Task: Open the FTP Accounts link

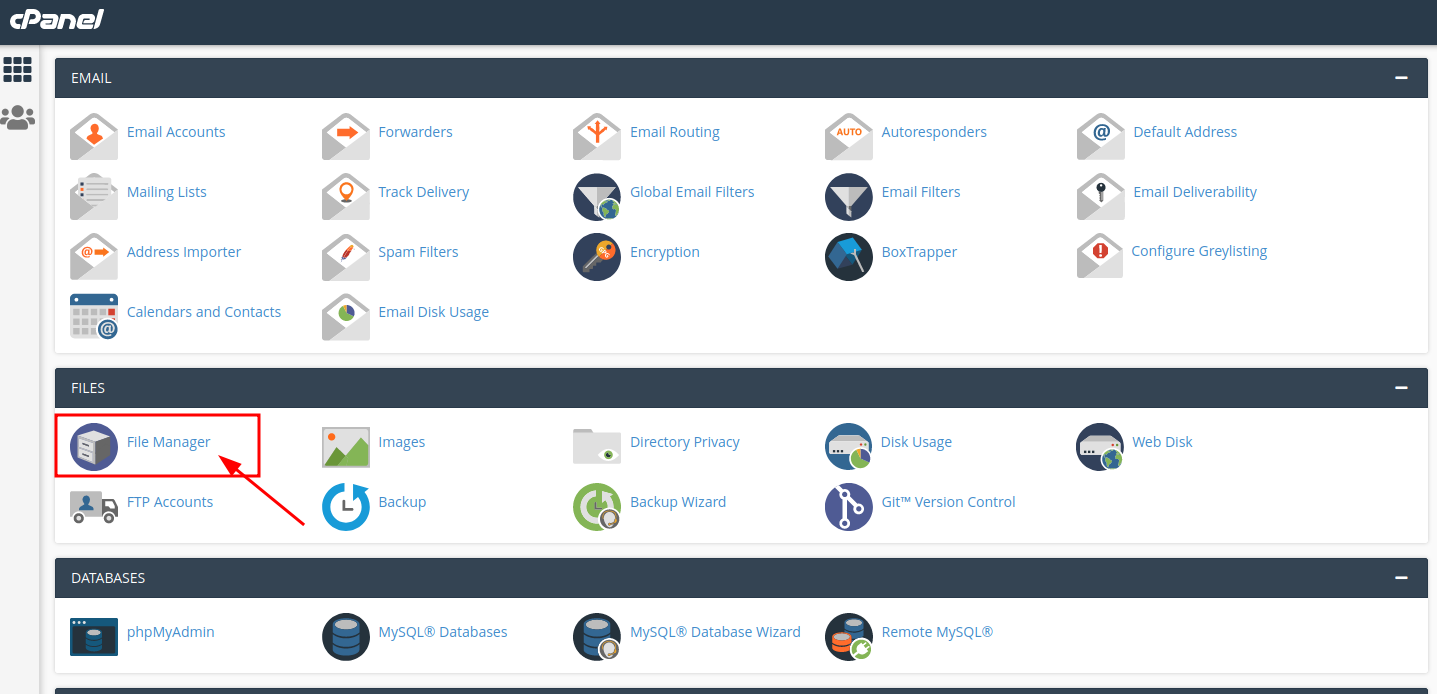Action: (170, 502)
